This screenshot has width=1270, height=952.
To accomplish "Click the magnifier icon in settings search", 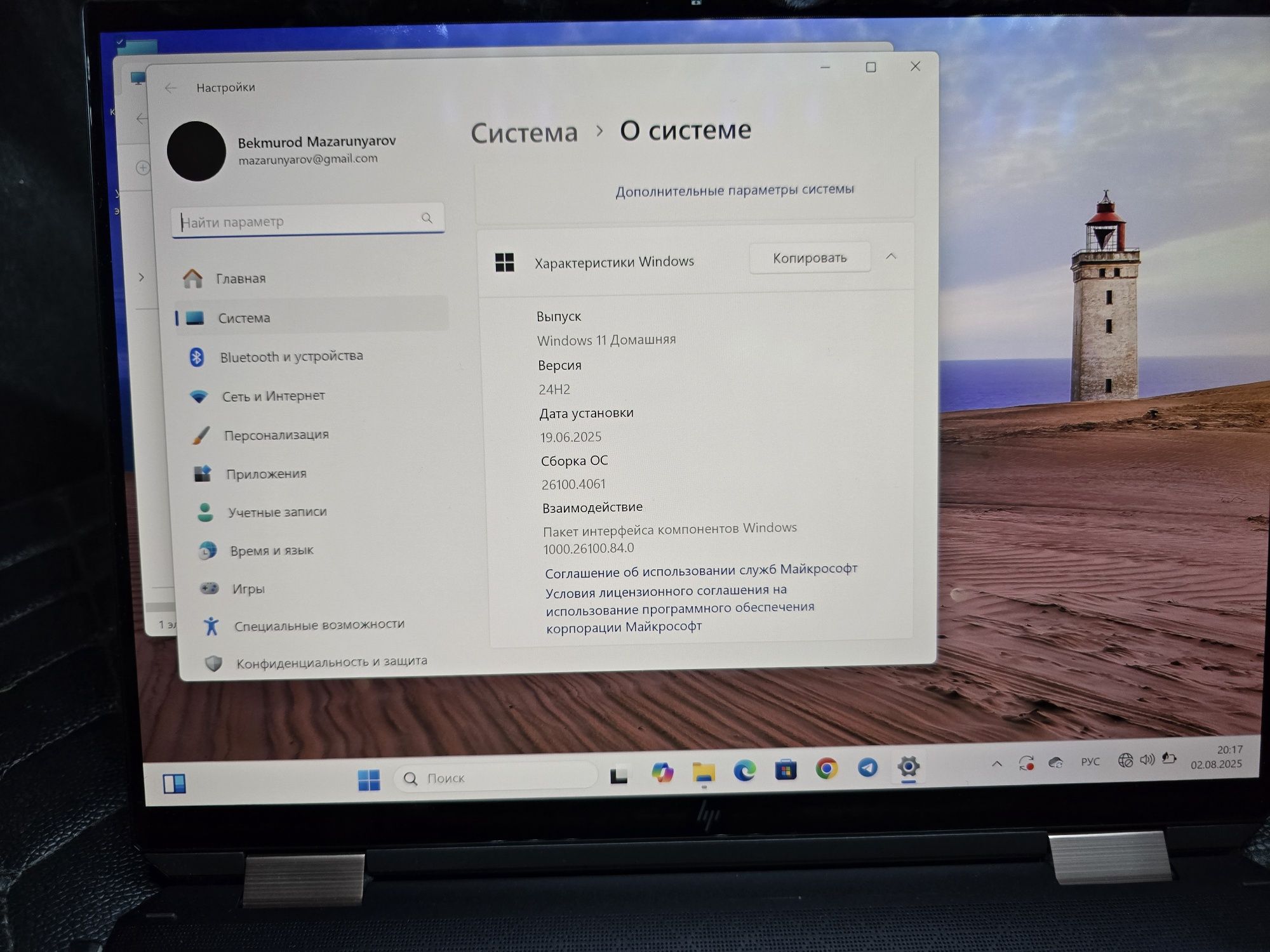I will [427, 218].
